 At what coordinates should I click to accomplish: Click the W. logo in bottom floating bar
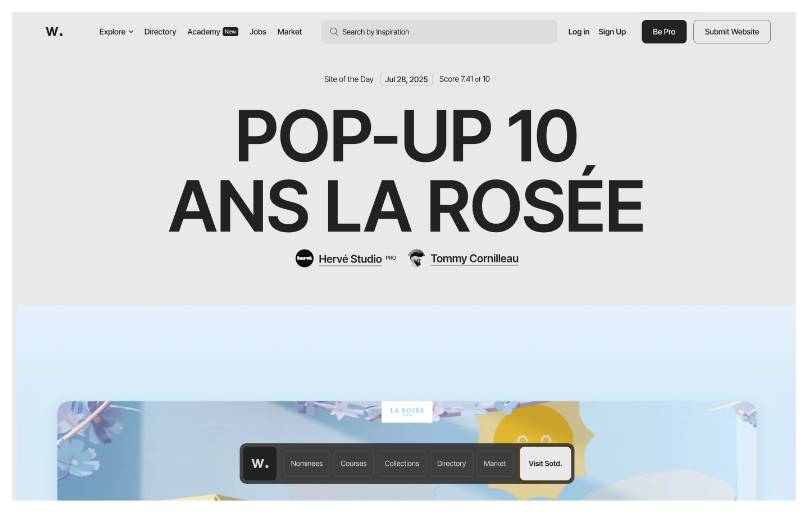pyautogui.click(x=260, y=464)
